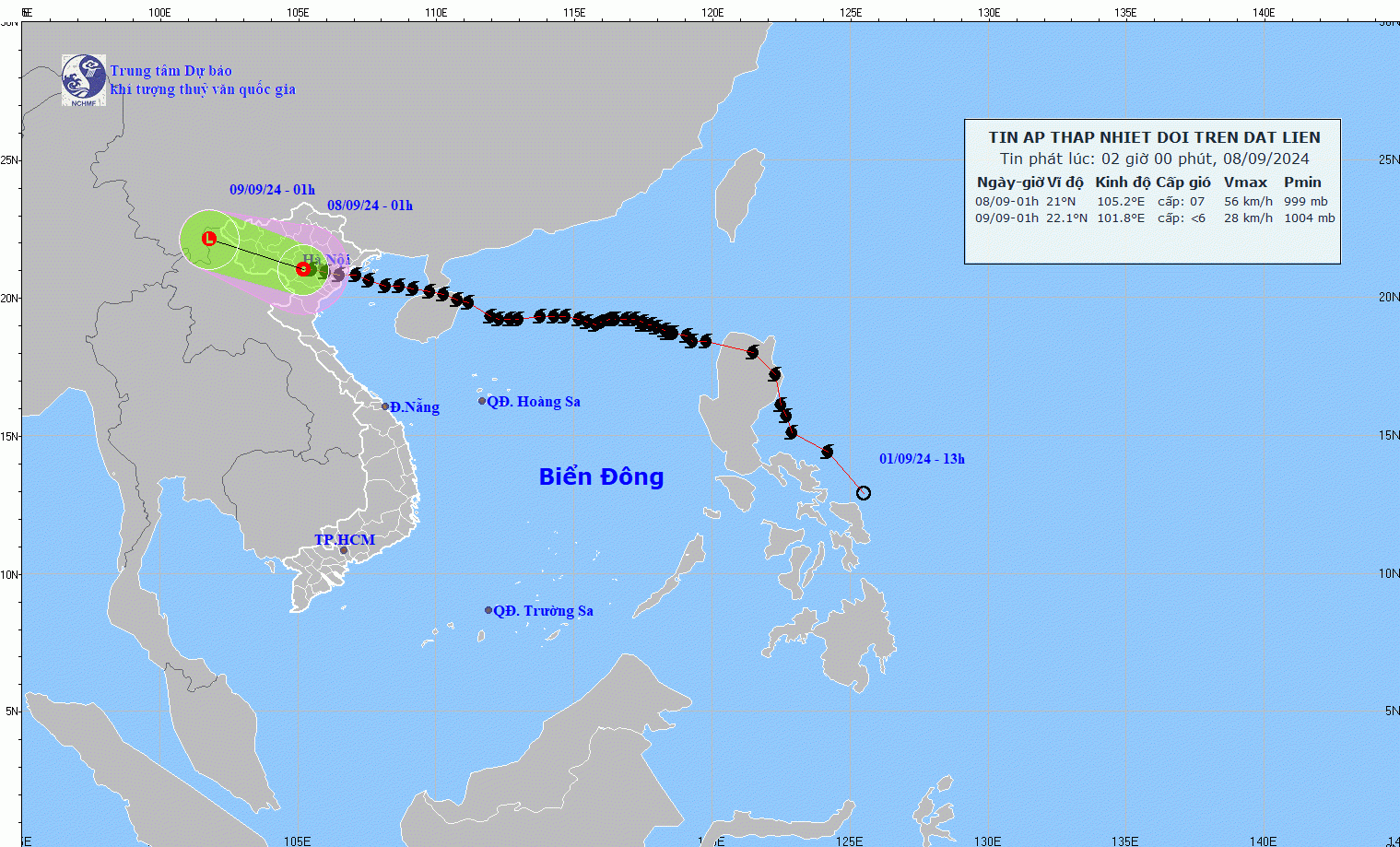Click the 'Tin phát lúc: 02 giờ 00 phút' line
Screen dimensions: 1400x847
1106,159
